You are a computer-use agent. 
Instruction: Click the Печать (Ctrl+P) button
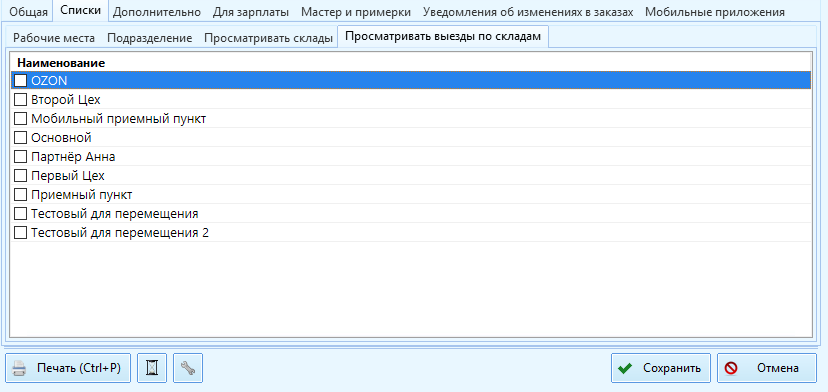click(68, 368)
